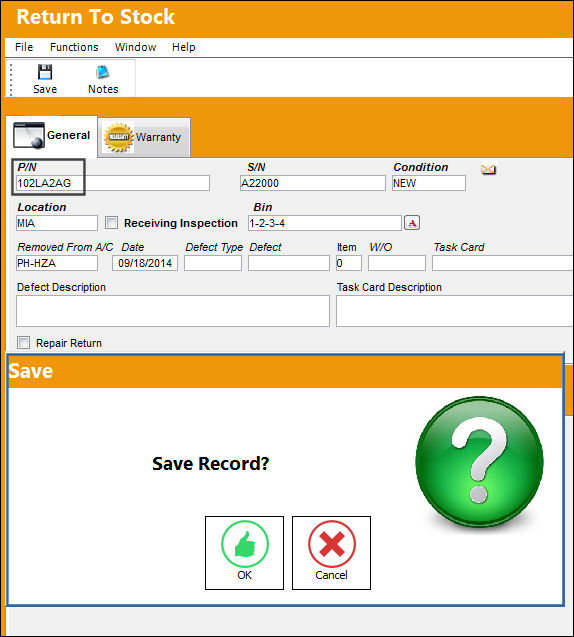Click the Task Card input field
574x637 pixels.
[x=503, y=263]
